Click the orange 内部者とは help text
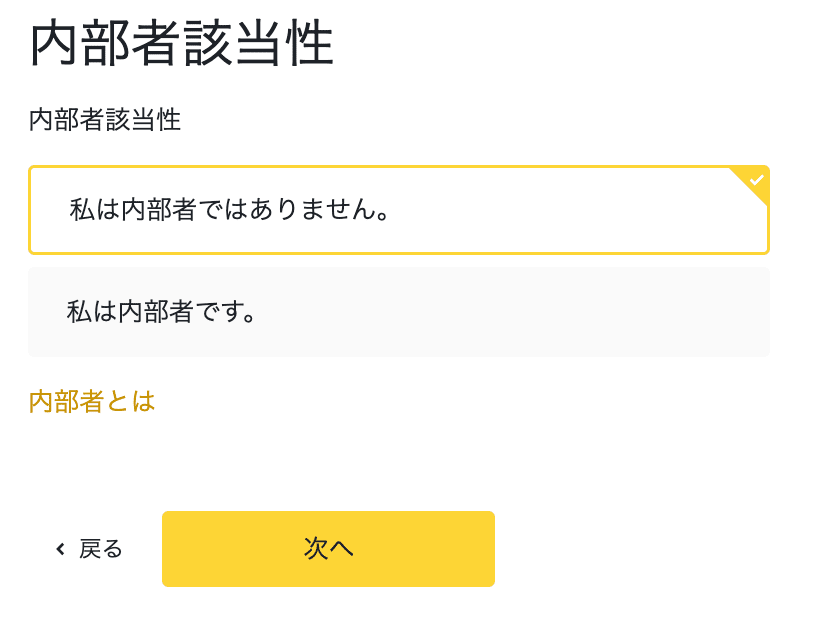This screenshot has height=630, width=816. pos(92,402)
